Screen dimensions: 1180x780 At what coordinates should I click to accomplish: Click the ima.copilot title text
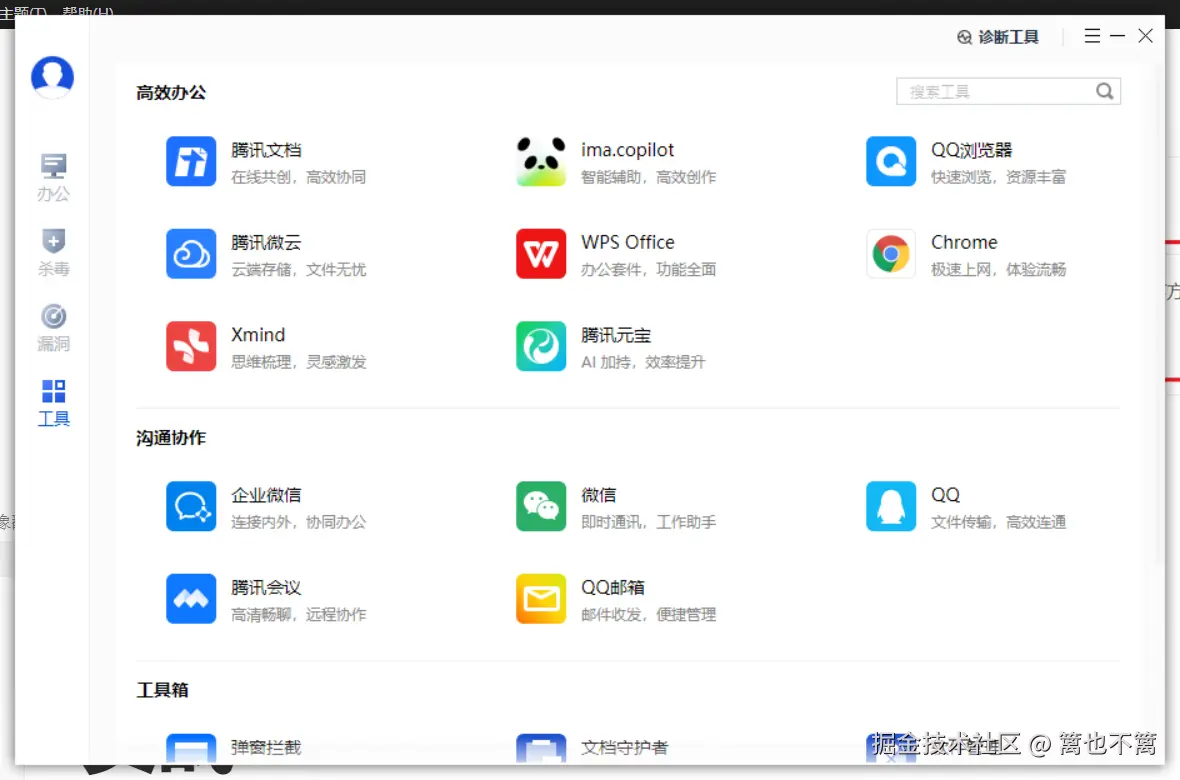[628, 150]
